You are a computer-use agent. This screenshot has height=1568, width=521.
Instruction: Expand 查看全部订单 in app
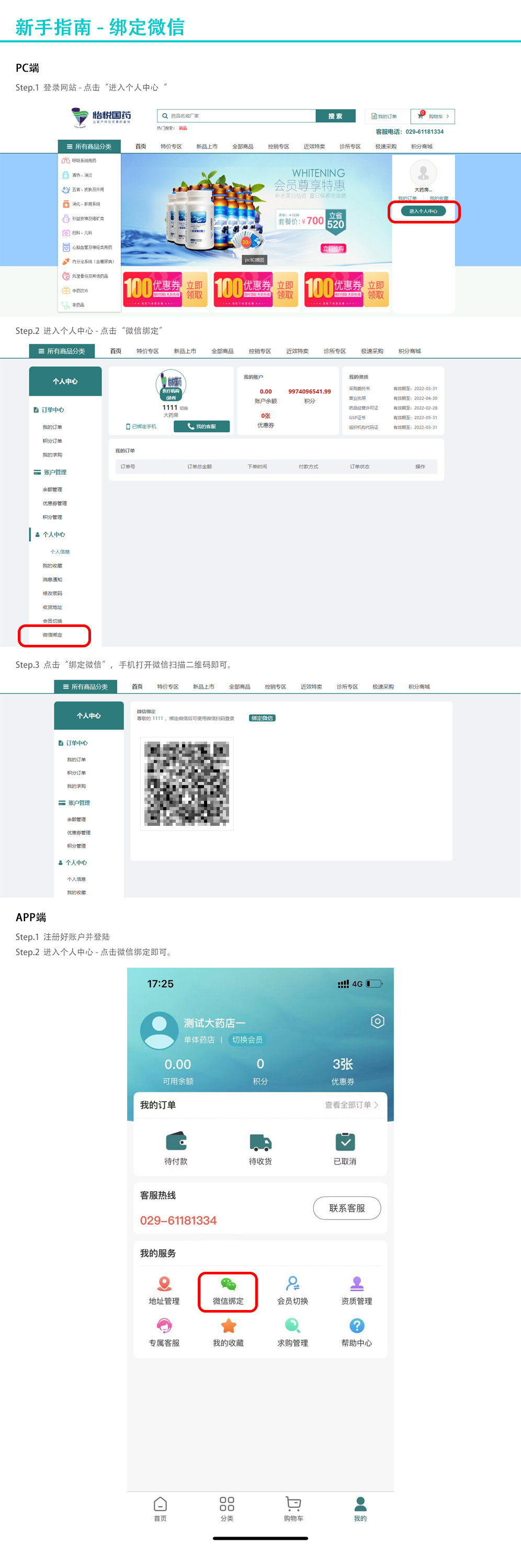pyautogui.click(x=351, y=1105)
